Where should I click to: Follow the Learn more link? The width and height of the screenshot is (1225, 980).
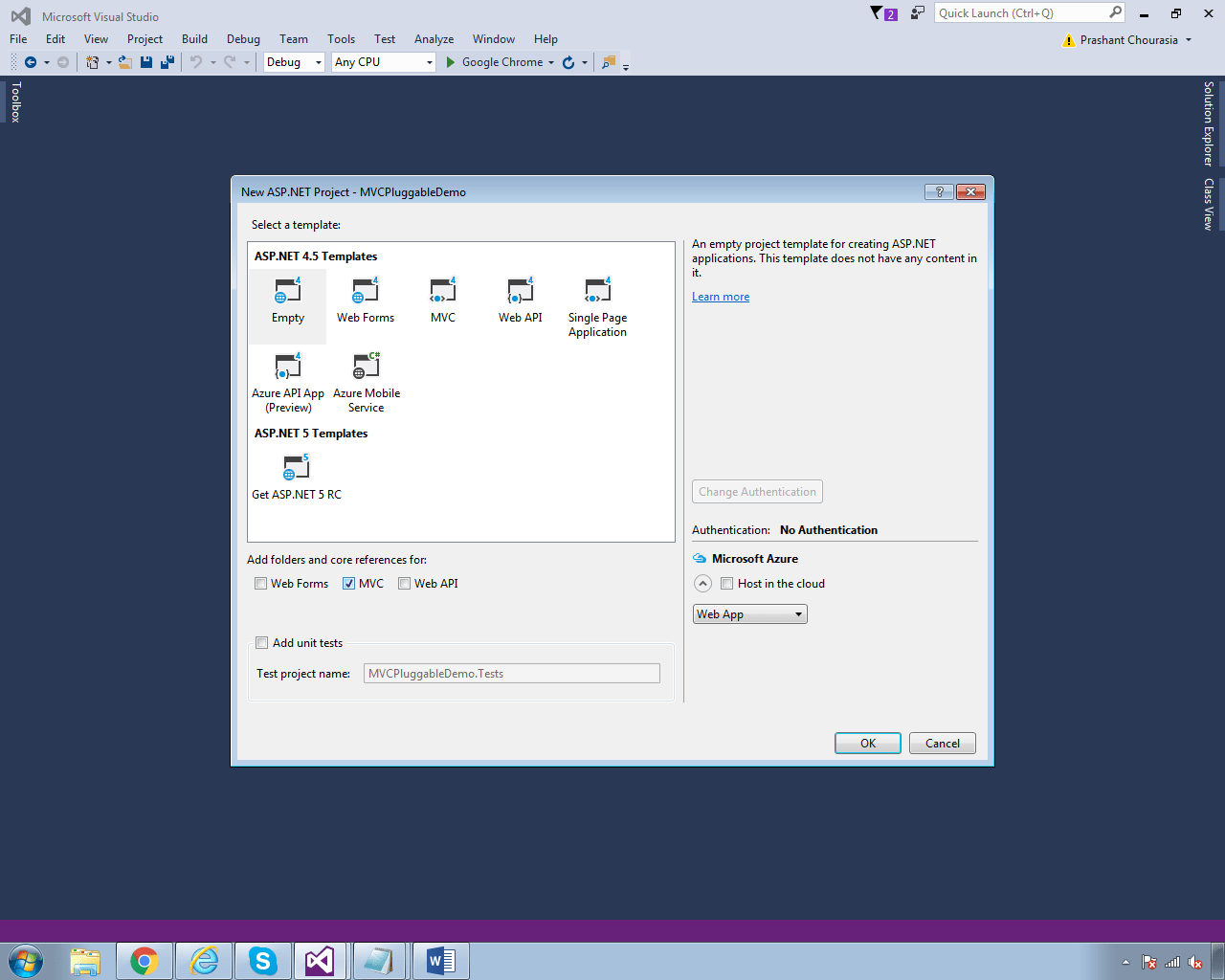click(x=721, y=297)
